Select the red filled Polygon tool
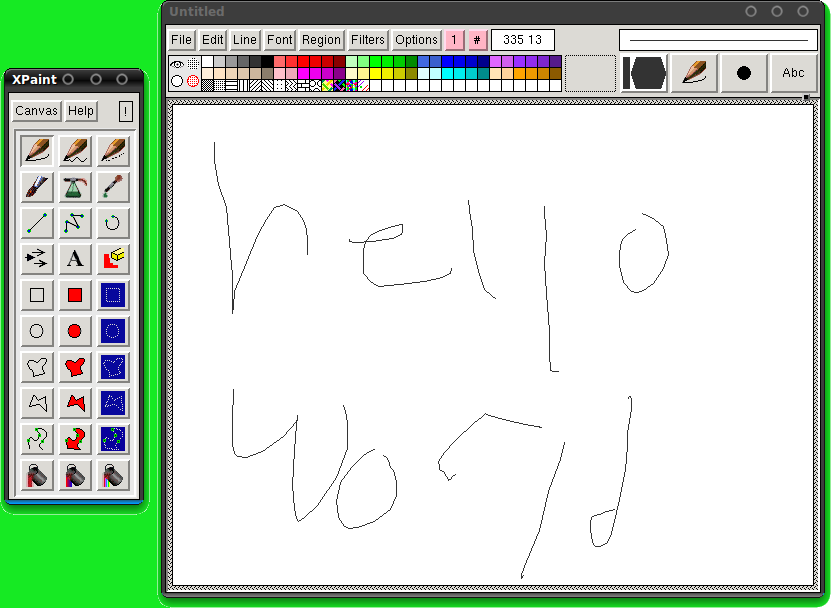This screenshot has height=608, width=831. pyautogui.click(x=74, y=403)
